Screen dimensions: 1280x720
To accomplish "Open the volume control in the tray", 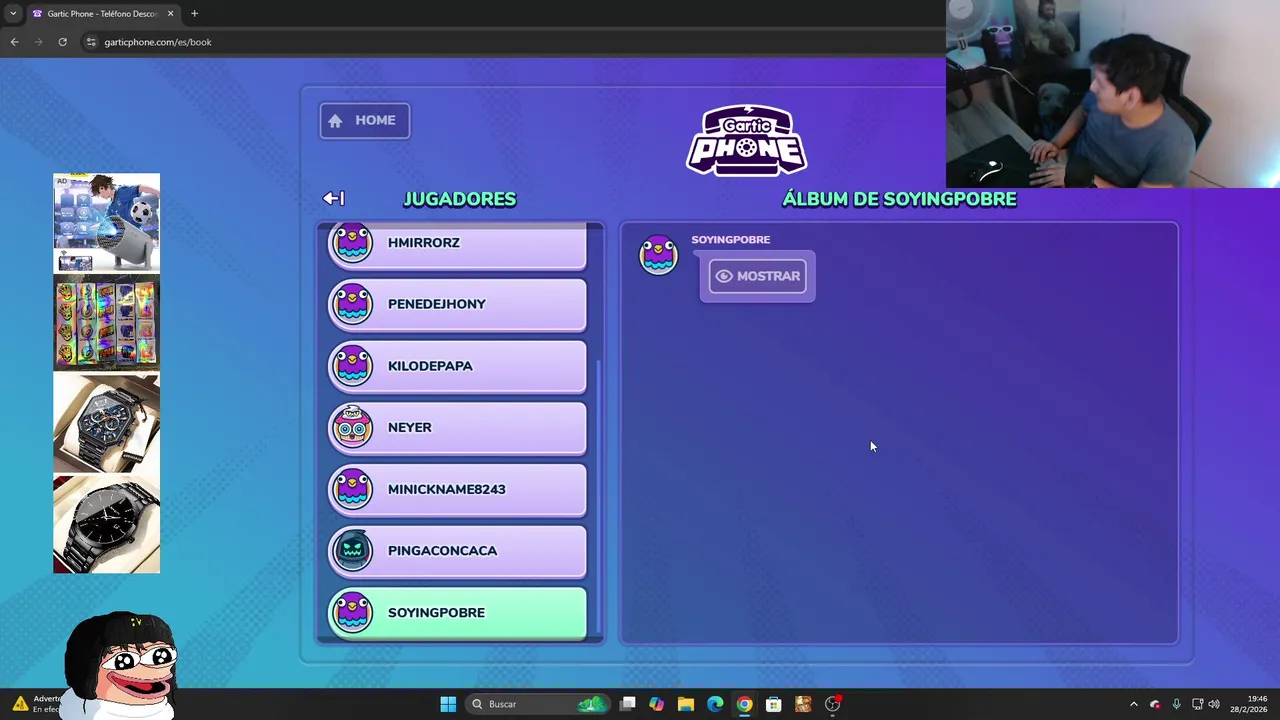I will (1214, 704).
